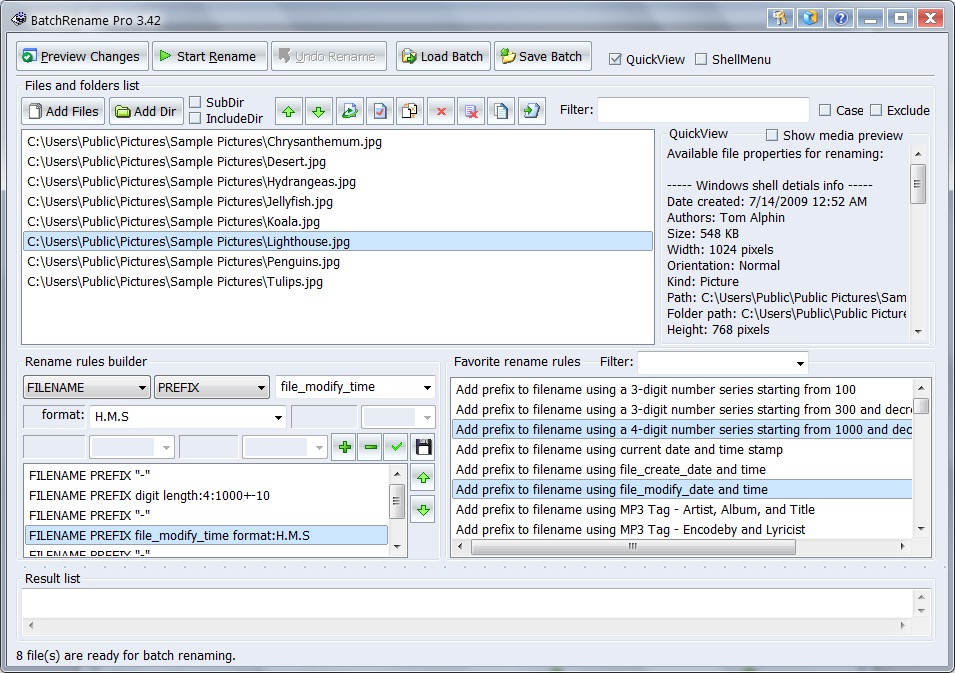Screen dimensions: 955x673
Task: Click the green move-down arrow in files toolbar
Action: coord(319,111)
